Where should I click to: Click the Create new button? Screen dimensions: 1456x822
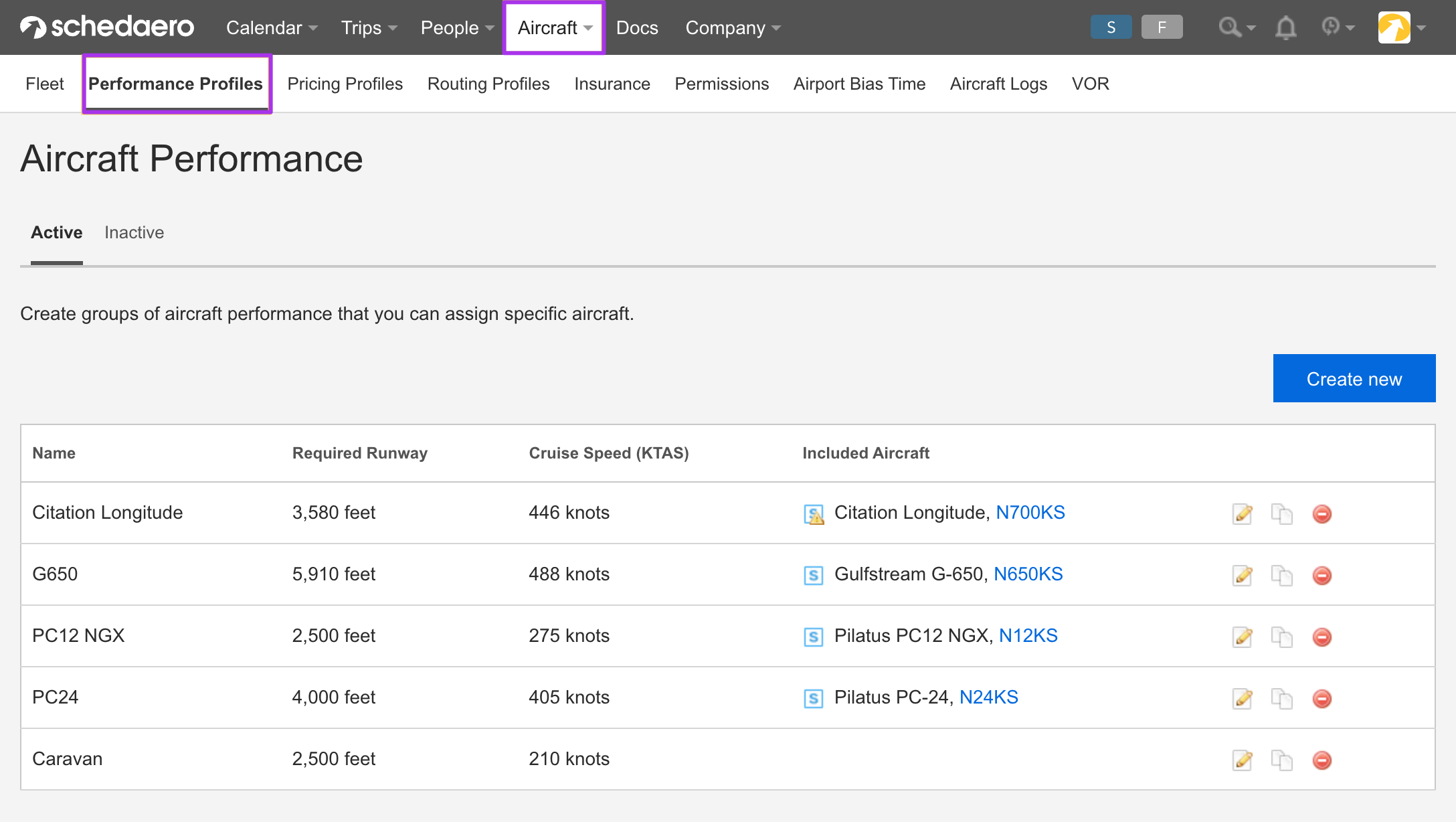[1354, 378]
